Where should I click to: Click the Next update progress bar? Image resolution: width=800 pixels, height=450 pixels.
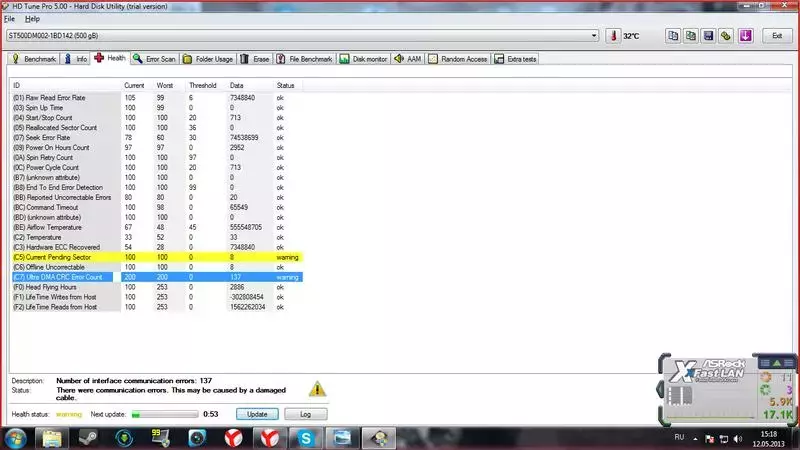pos(165,414)
